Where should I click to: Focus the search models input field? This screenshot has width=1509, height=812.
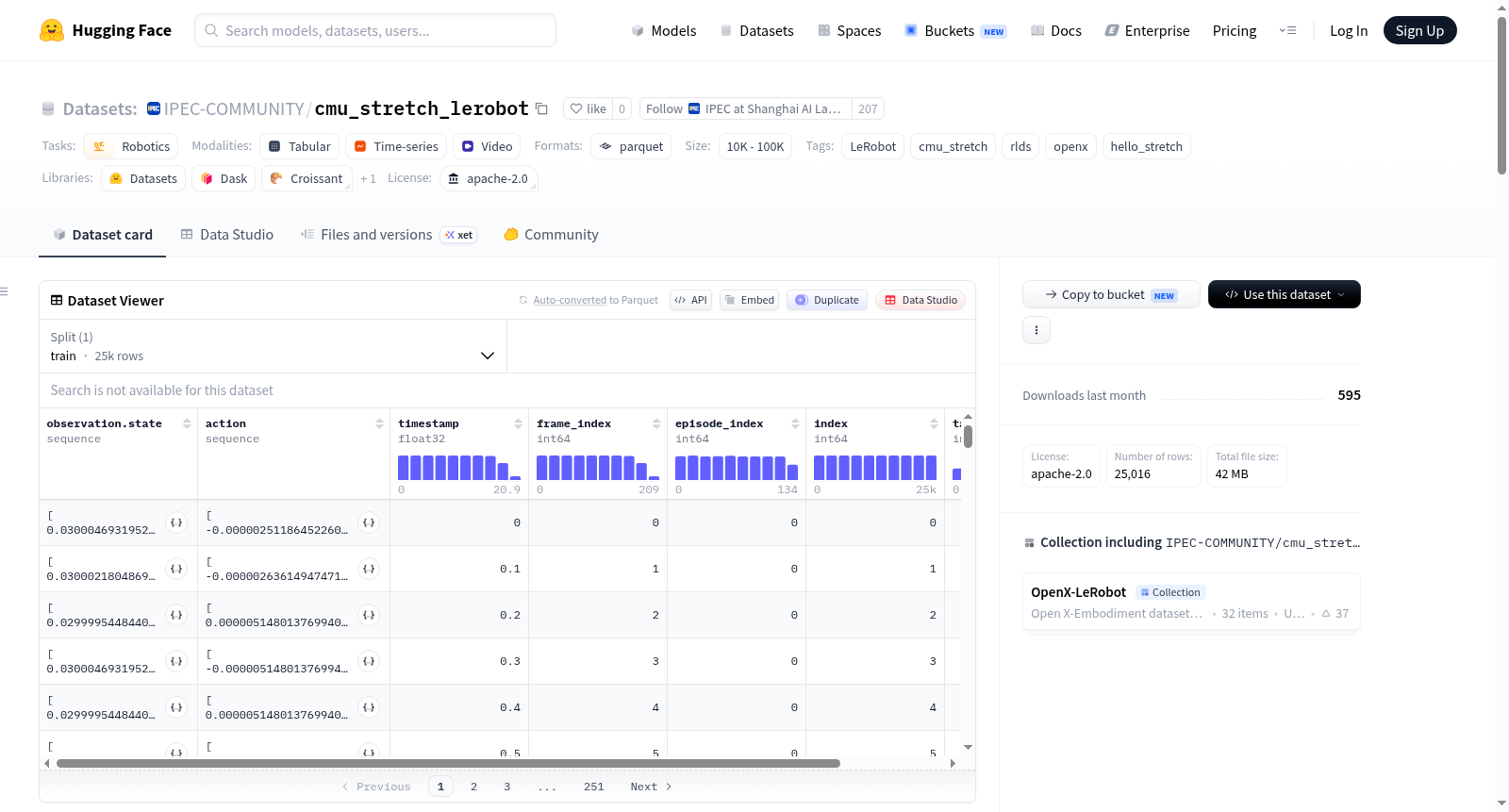[375, 30]
